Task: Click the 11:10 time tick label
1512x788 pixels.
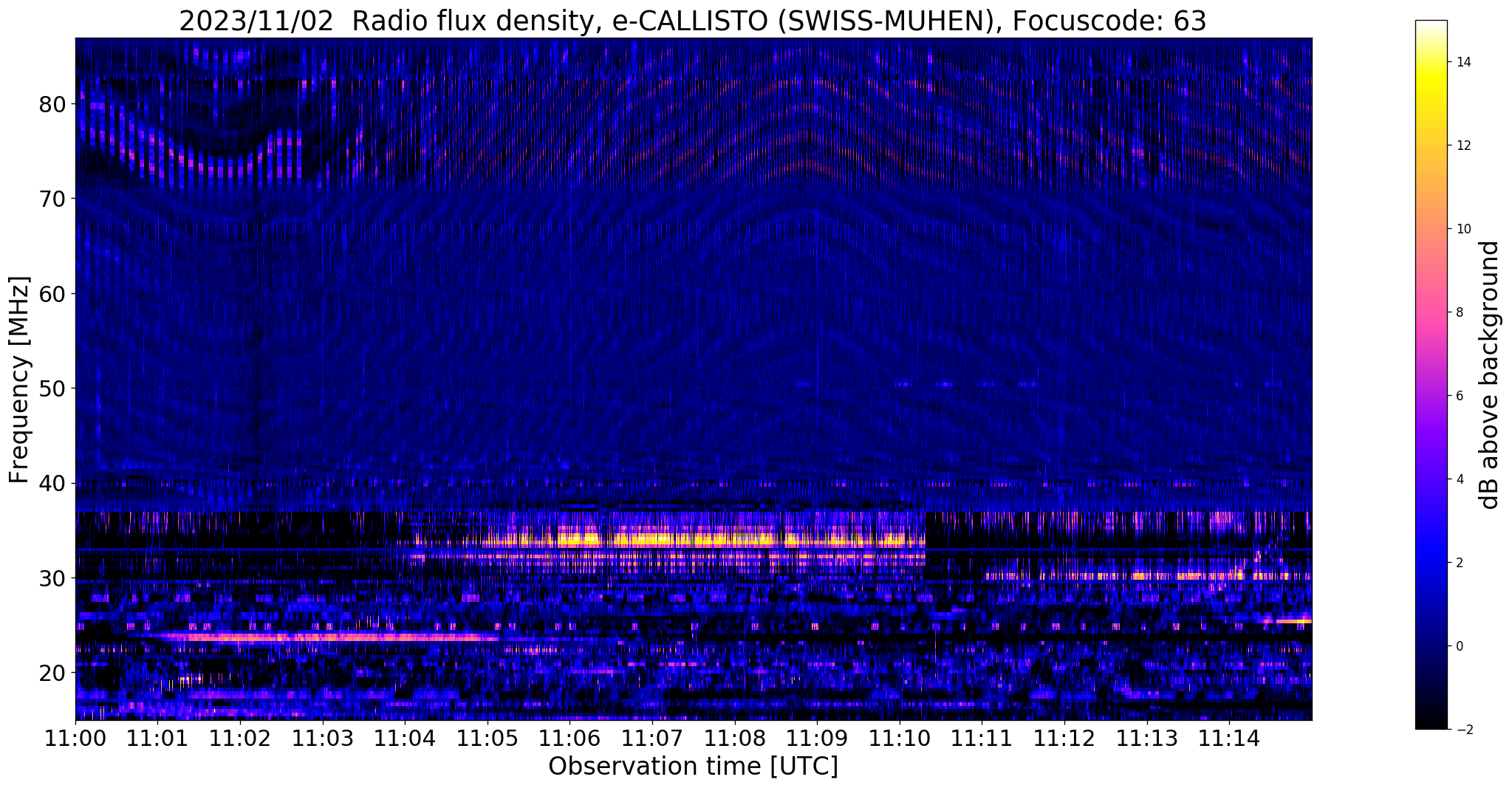Action: (900, 738)
